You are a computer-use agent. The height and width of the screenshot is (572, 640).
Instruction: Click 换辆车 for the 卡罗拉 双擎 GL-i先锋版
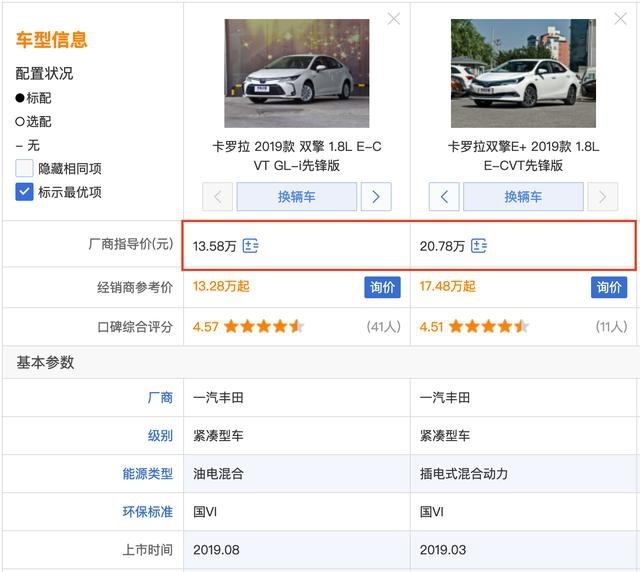297,197
